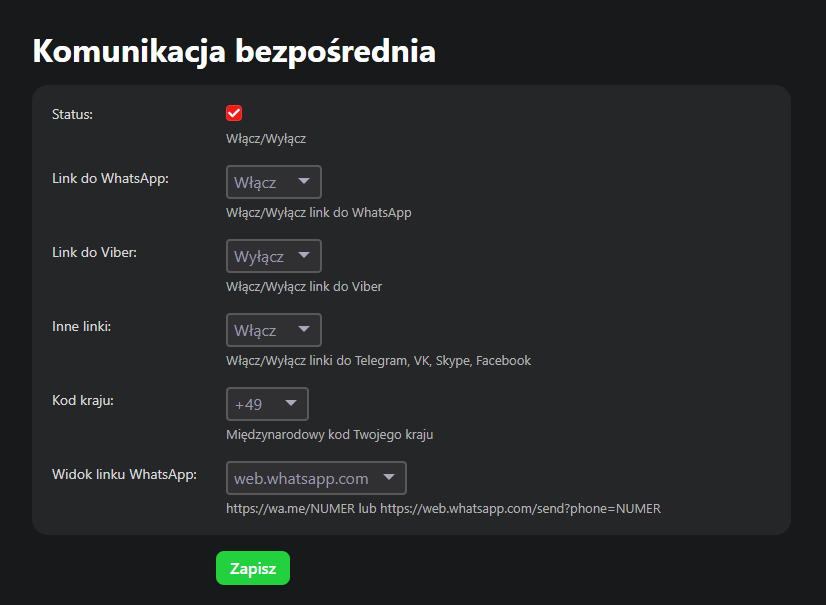Open the Link do WhatsApp dropdown
Image resolution: width=826 pixels, height=605 pixels.
tap(273, 182)
